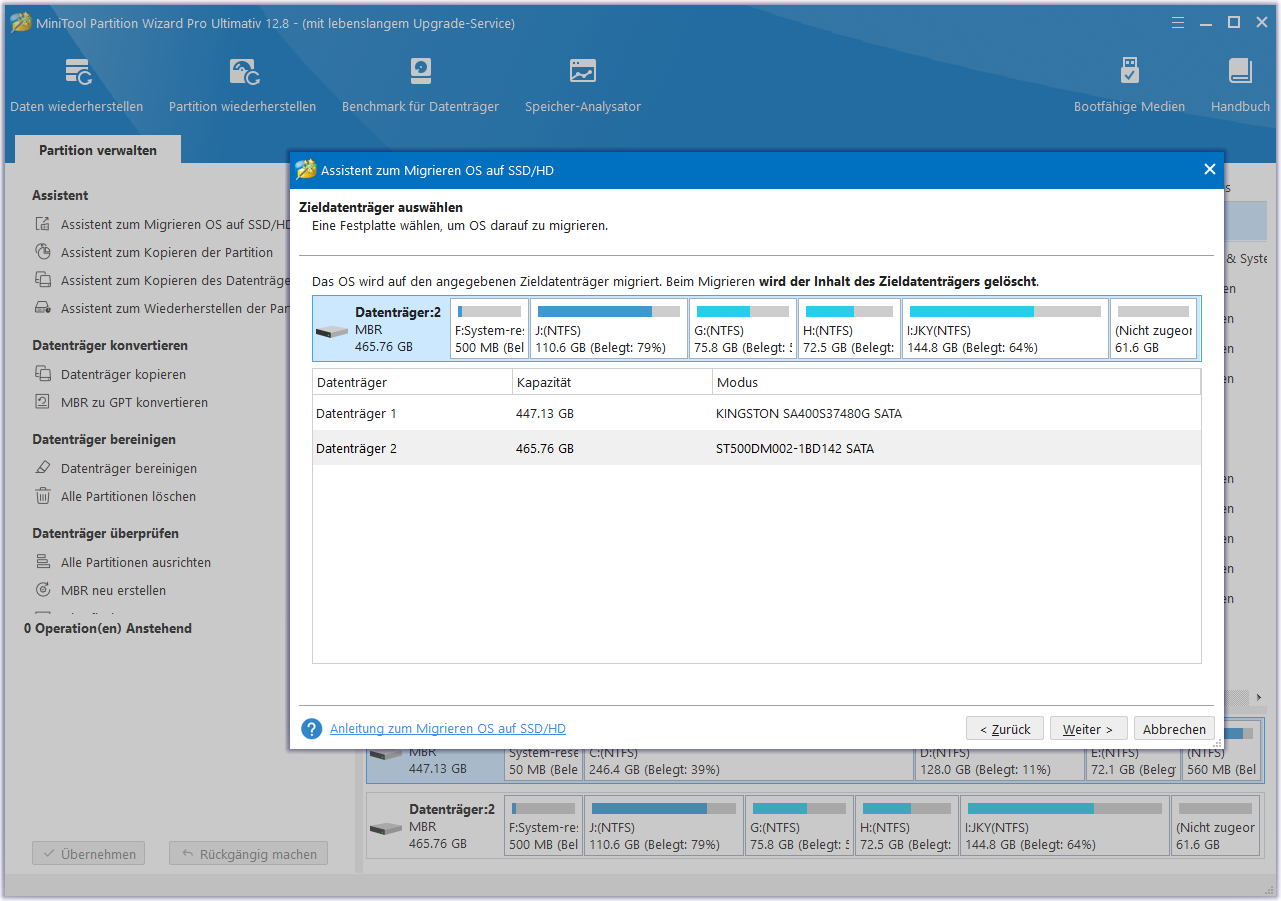Viewport: 1281px width, 901px height.
Task: Click the Datenträger column header
Action: pyautogui.click(x=412, y=382)
